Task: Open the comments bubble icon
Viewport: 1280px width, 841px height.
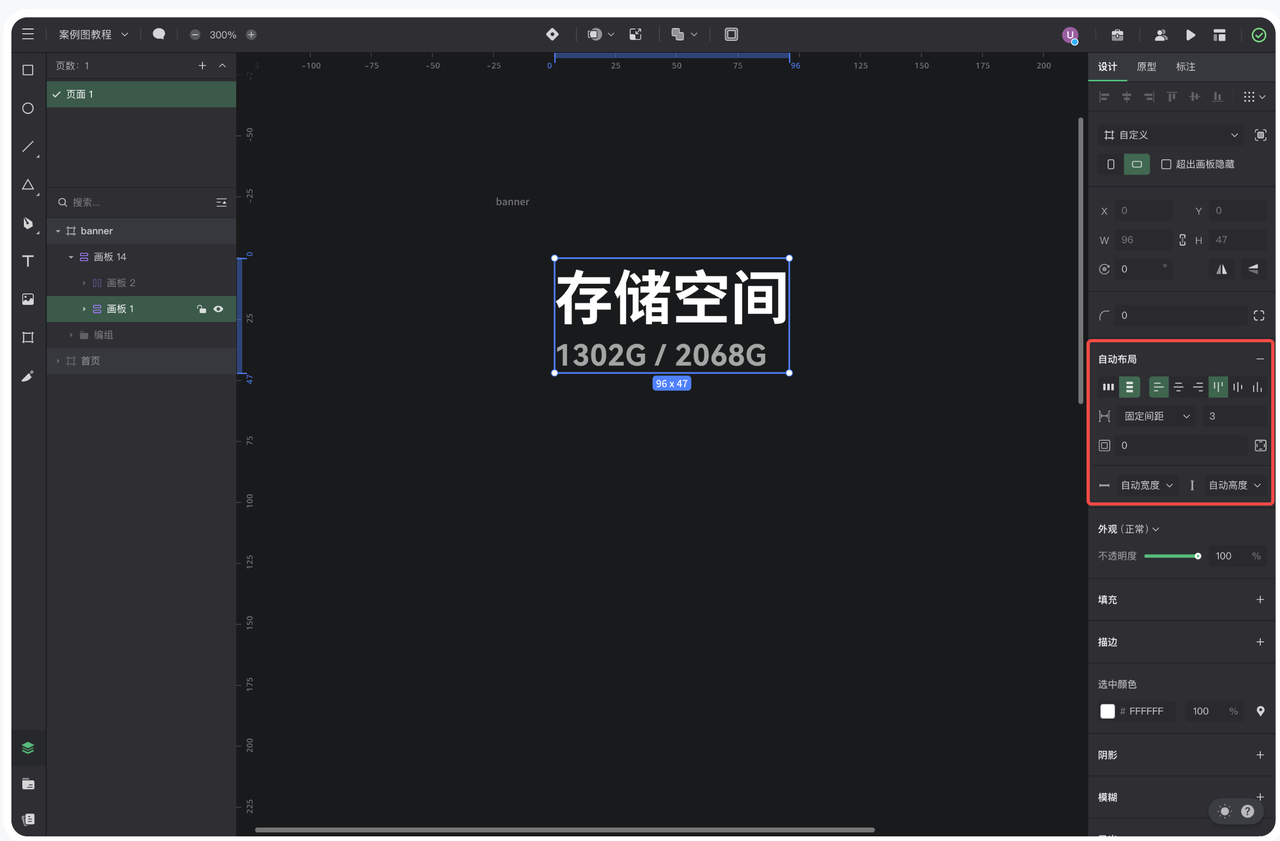Action: click(x=159, y=34)
